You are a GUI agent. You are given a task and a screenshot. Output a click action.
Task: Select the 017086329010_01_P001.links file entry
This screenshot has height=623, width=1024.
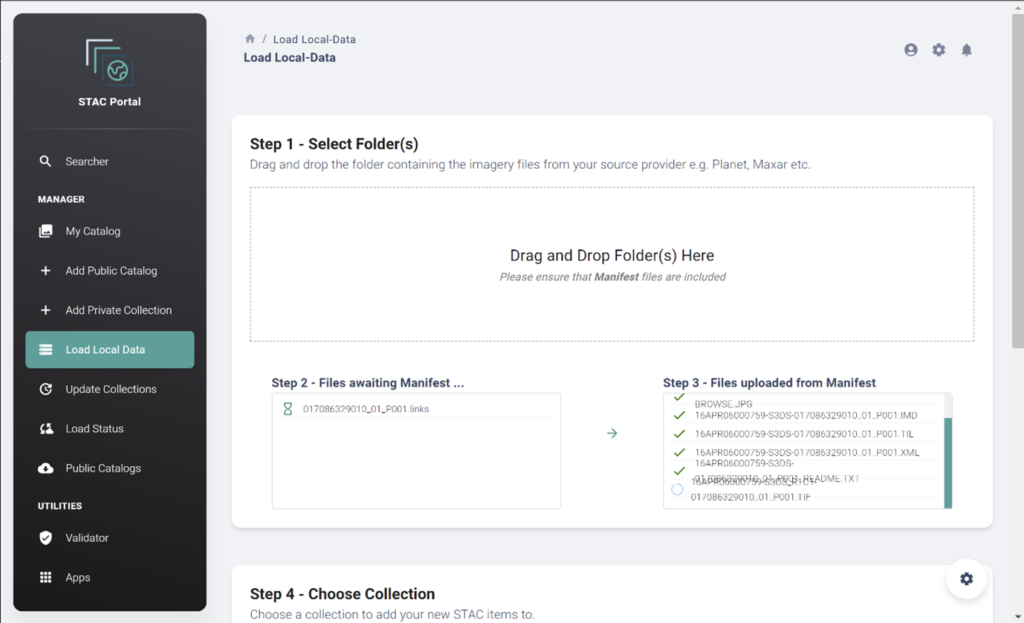tap(366, 409)
